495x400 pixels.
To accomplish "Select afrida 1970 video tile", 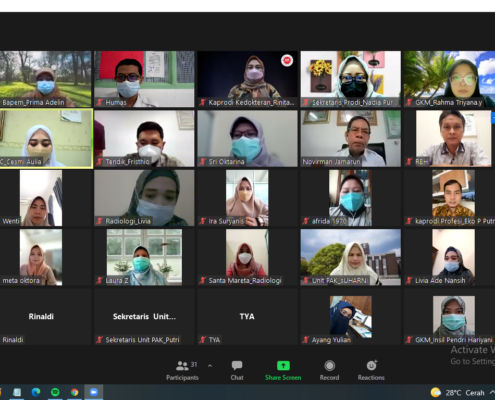I will 351,198.
